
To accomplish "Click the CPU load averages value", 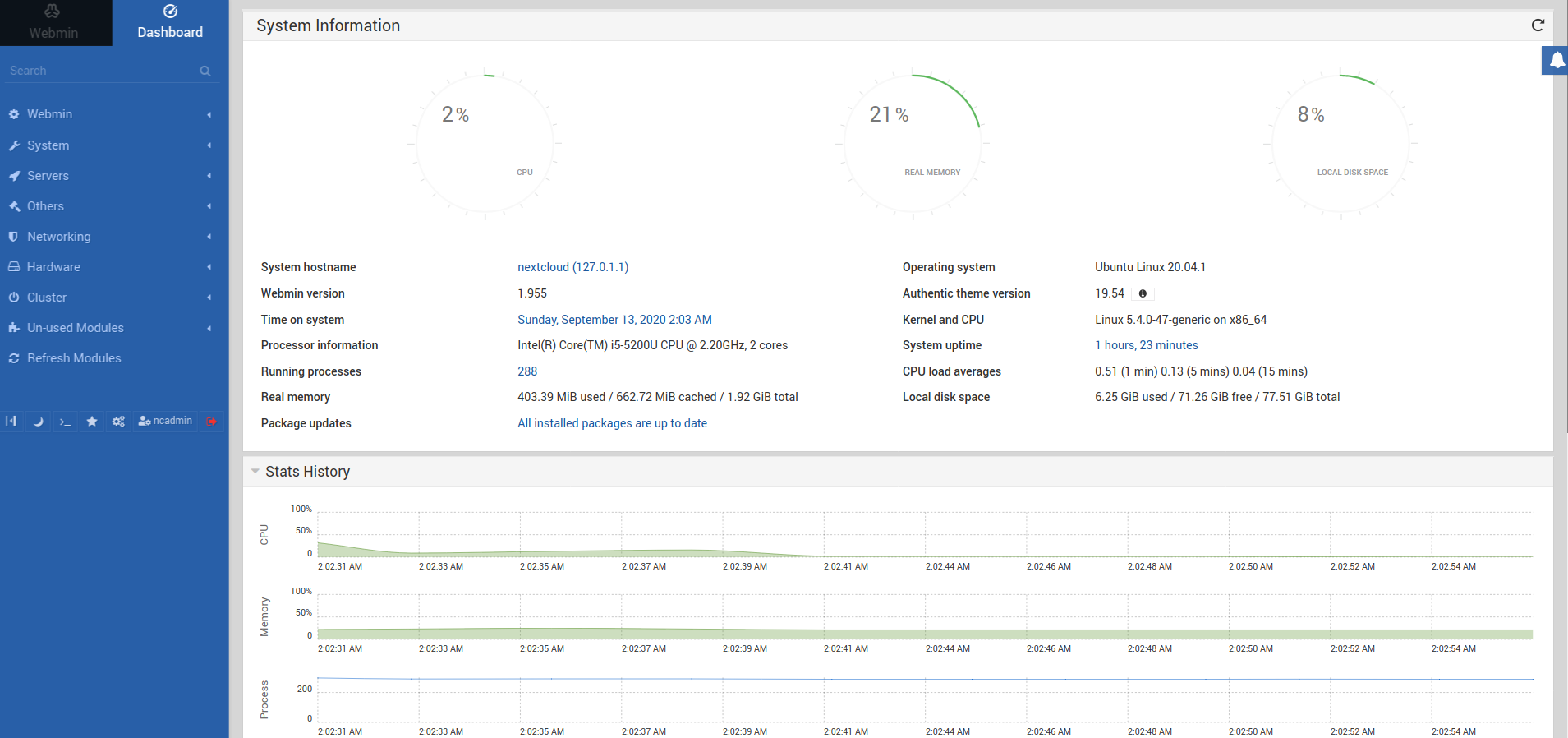I will tap(1201, 371).
